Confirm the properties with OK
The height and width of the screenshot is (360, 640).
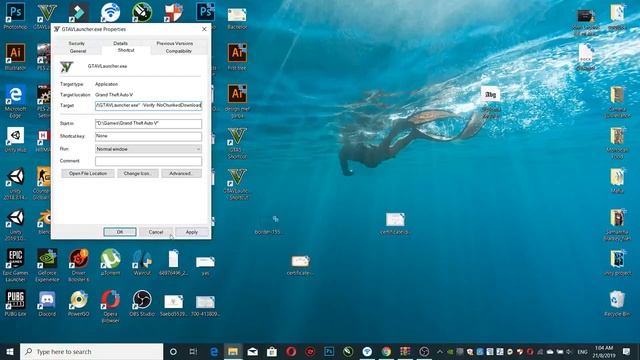120,232
